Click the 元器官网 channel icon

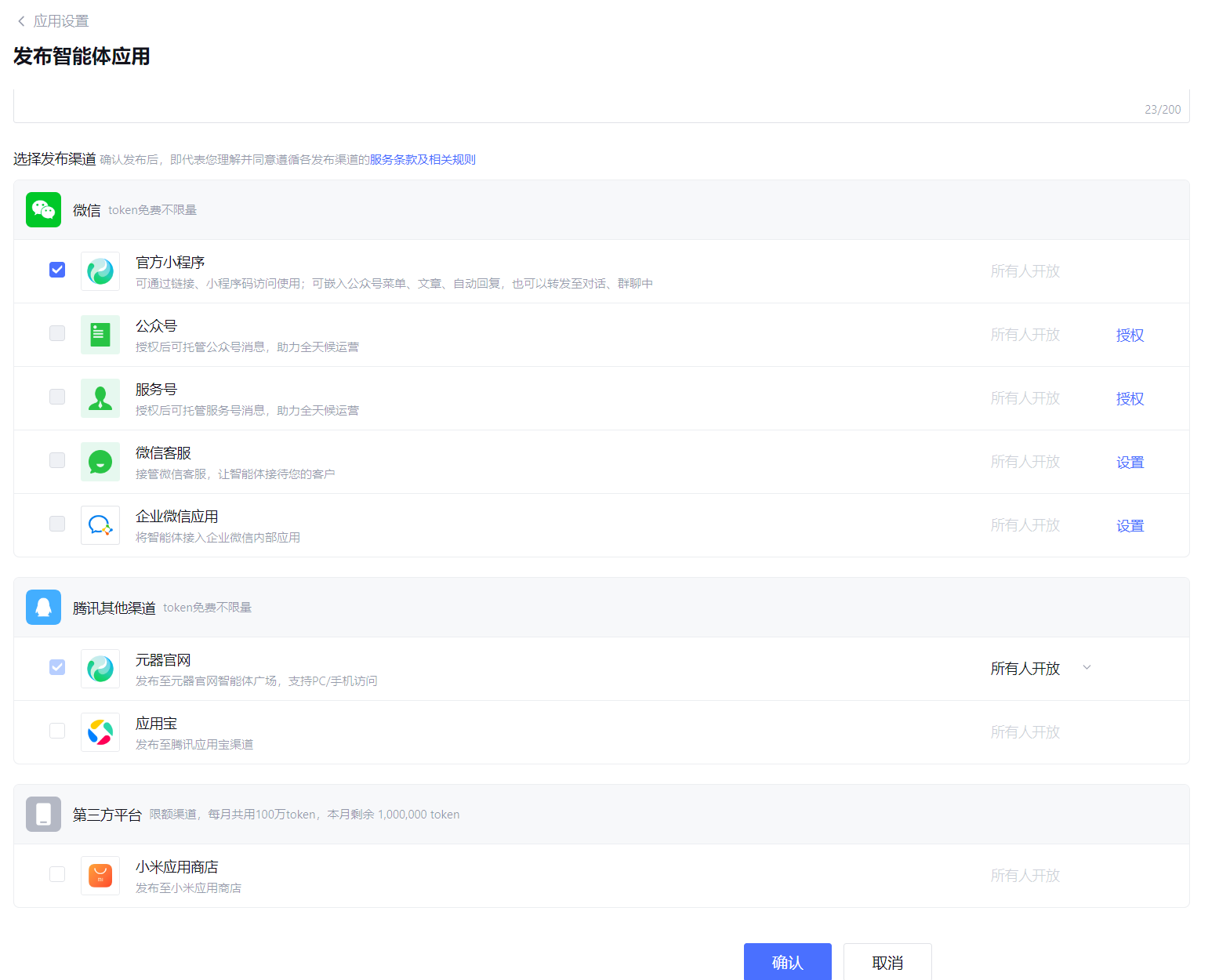click(100, 668)
